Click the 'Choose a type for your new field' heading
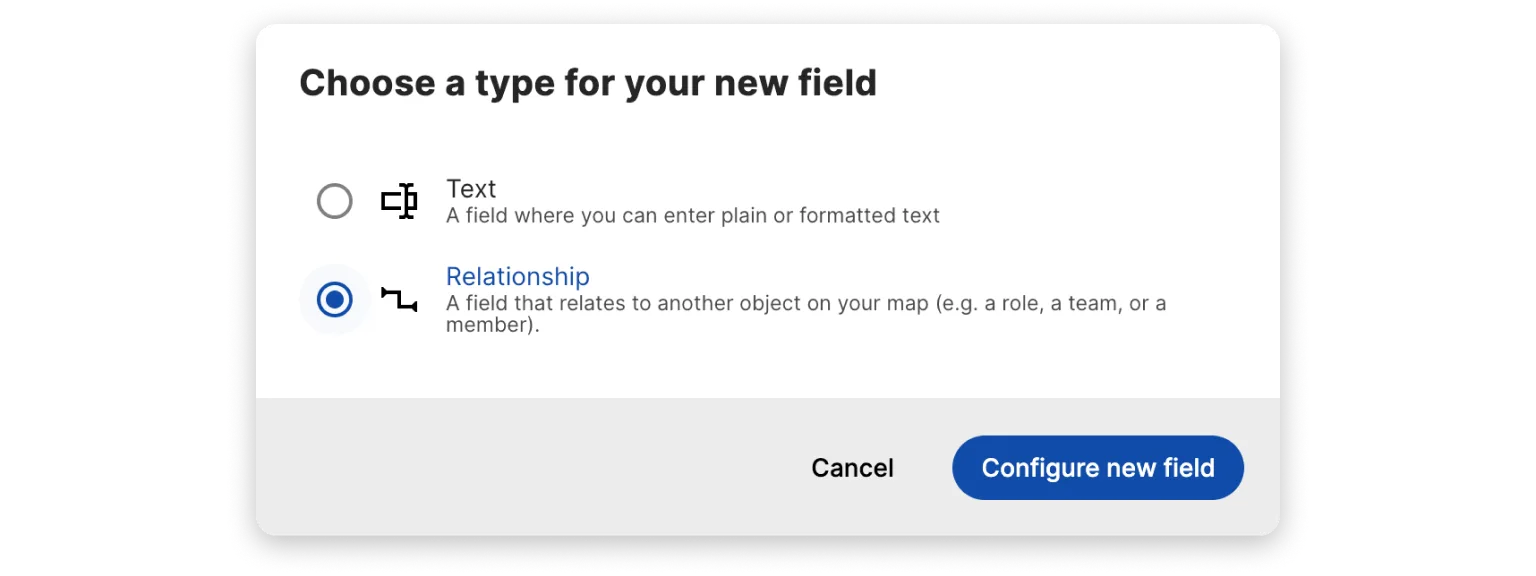Screen dimensions: 1536x576 [x=587, y=83]
